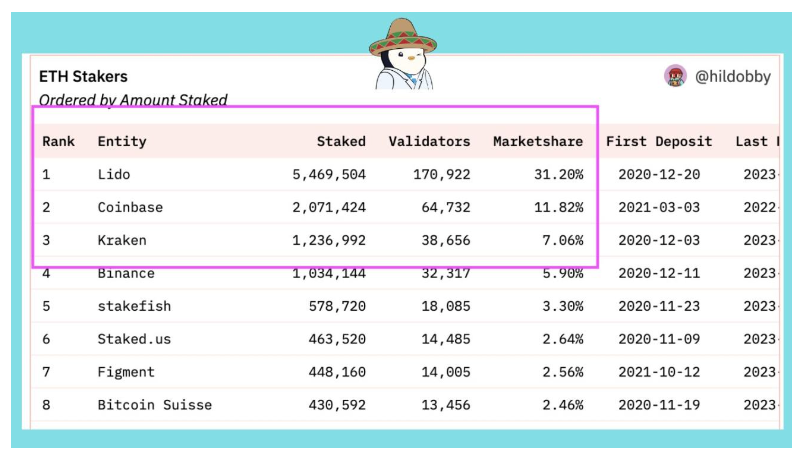The height and width of the screenshot is (453, 799).
Task: Sort by the Validators column header
Action: (430, 141)
